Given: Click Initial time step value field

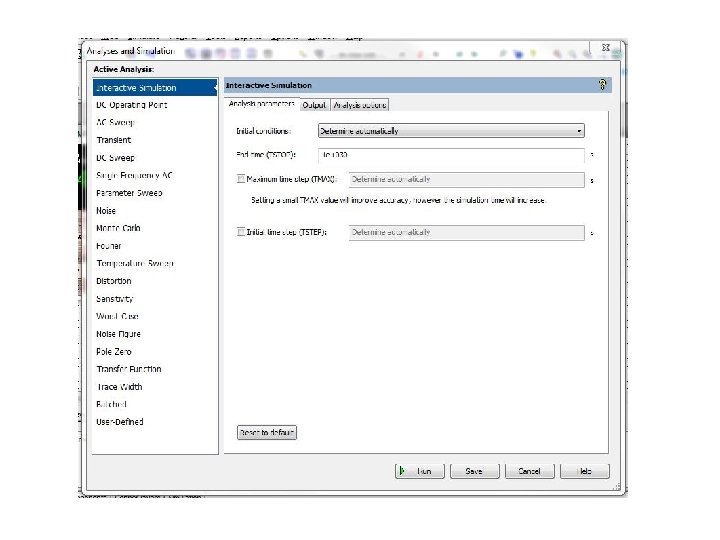Looking at the screenshot, I should (467, 232).
